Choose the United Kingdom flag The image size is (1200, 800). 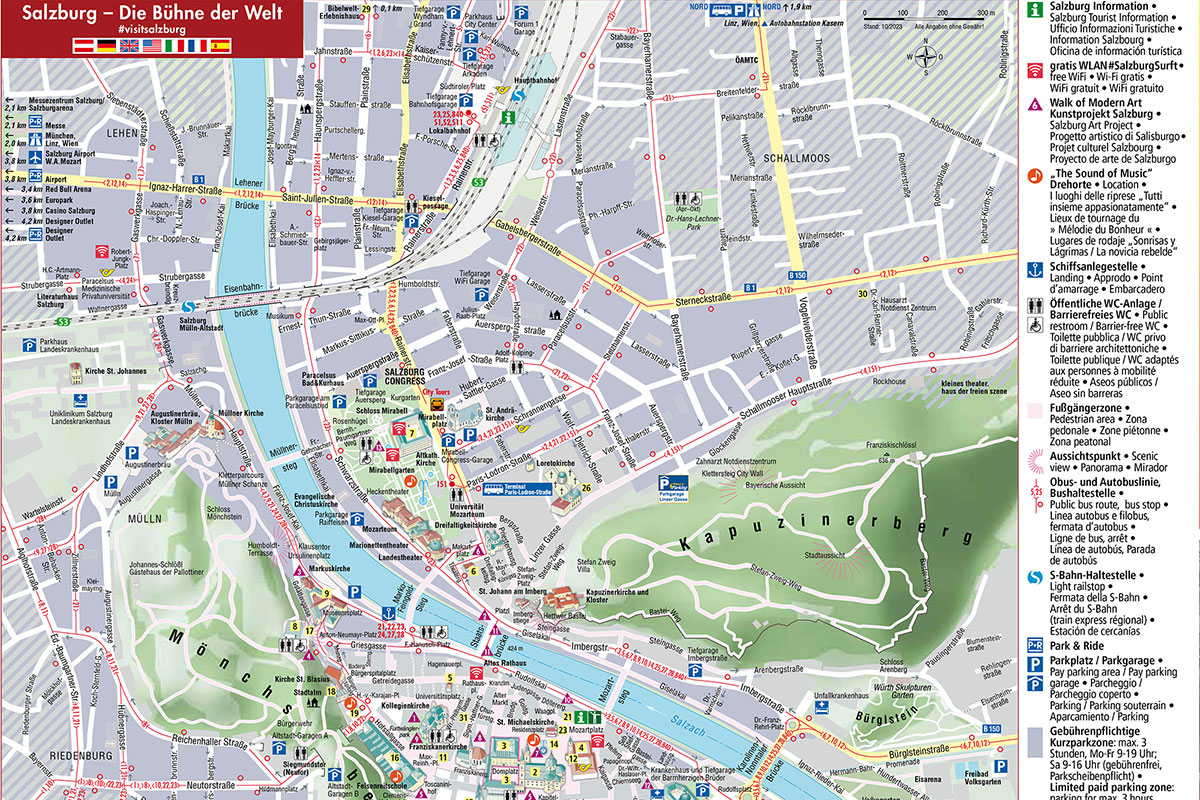128,46
